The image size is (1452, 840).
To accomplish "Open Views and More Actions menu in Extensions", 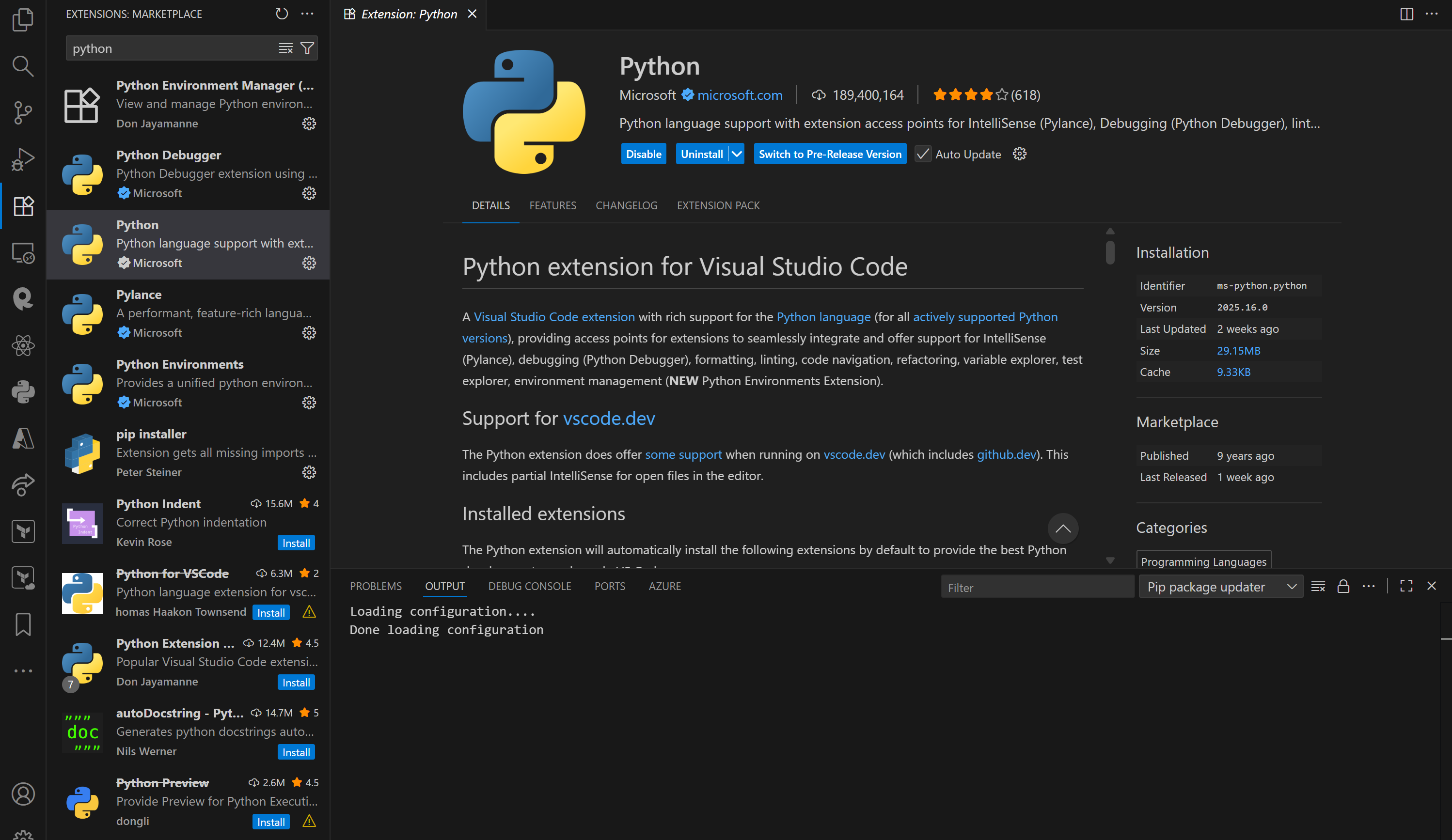I will click(307, 14).
